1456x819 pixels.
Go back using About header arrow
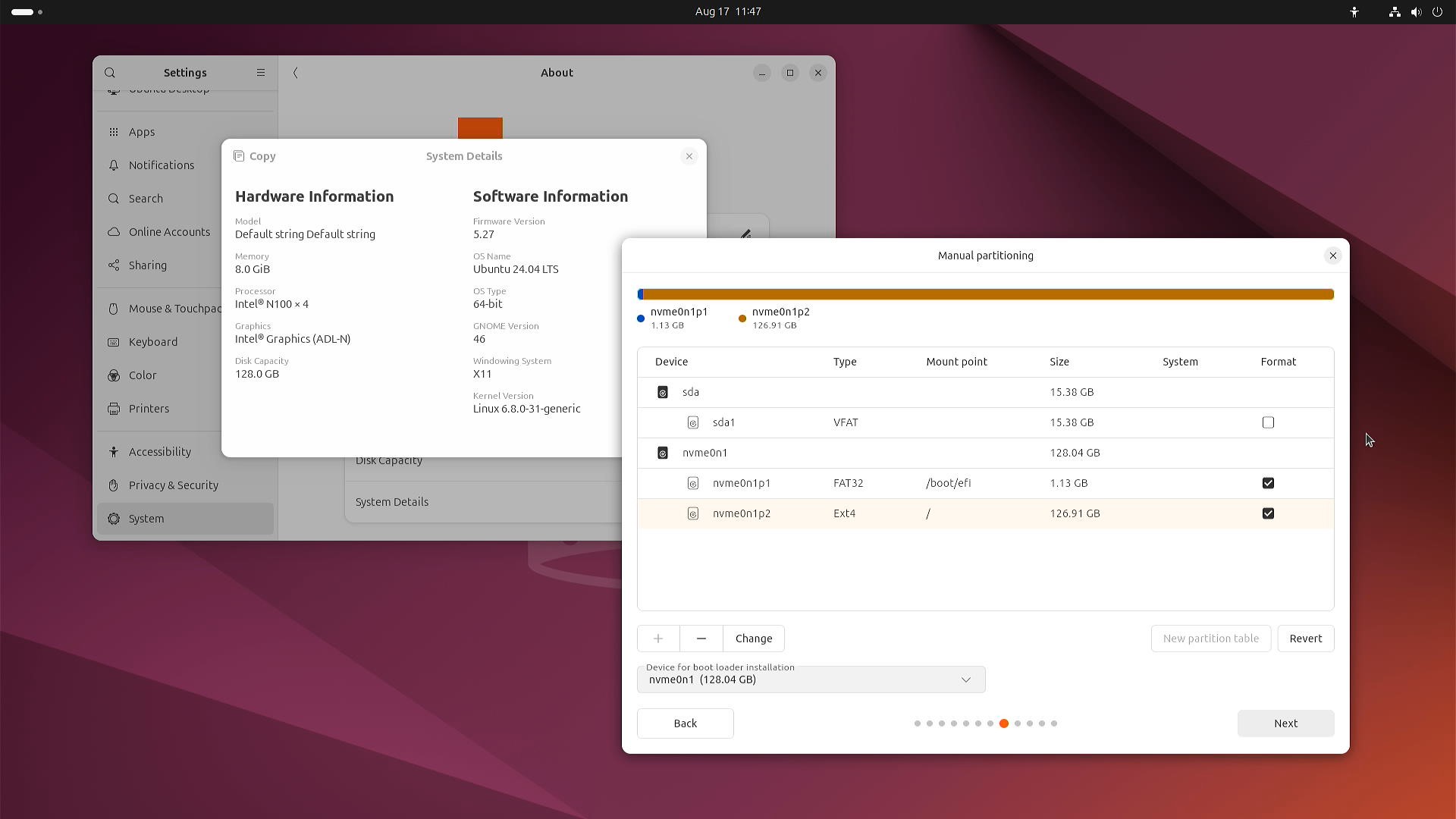click(296, 73)
